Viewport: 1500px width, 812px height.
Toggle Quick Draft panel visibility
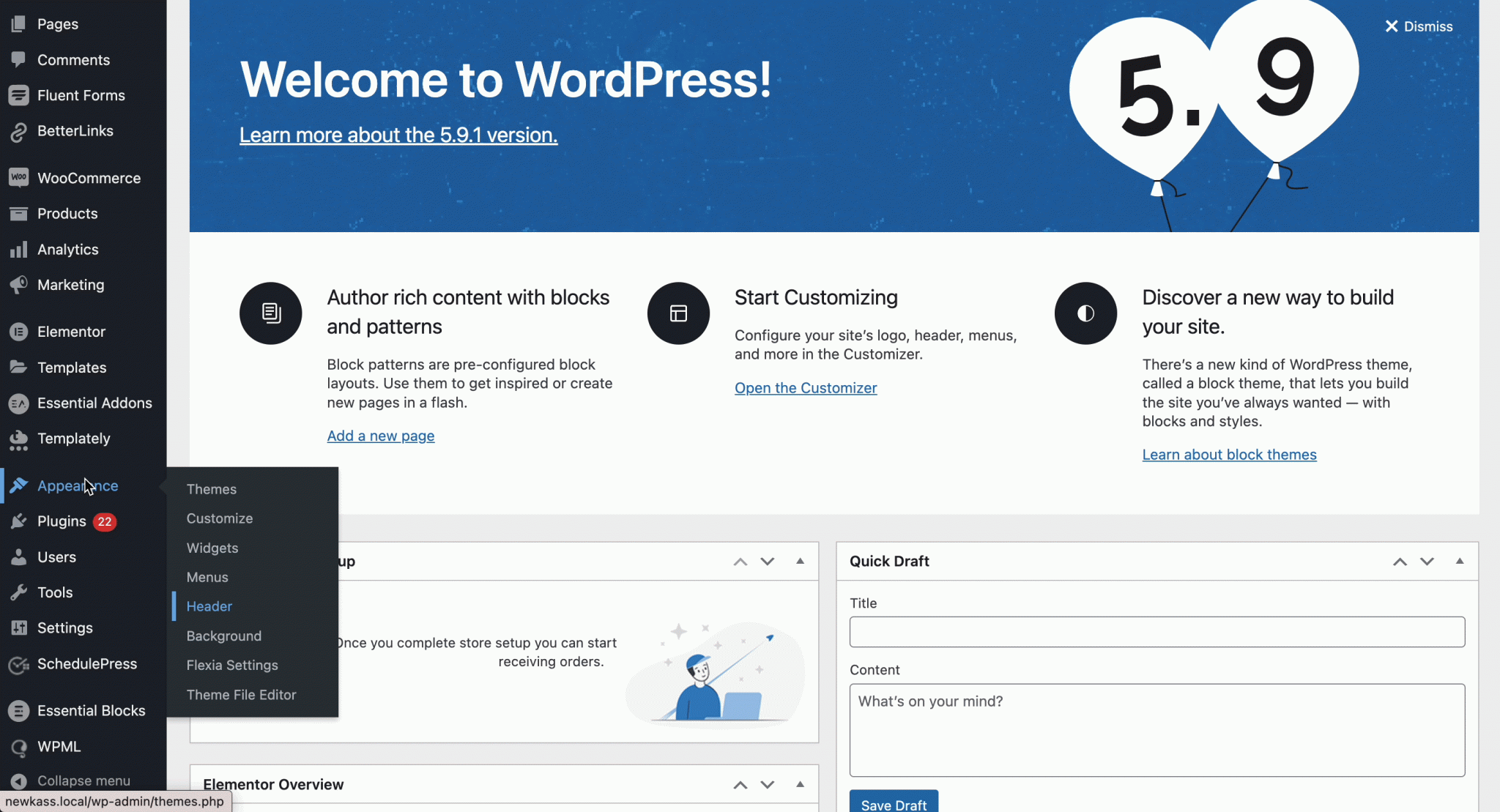click(x=1459, y=561)
